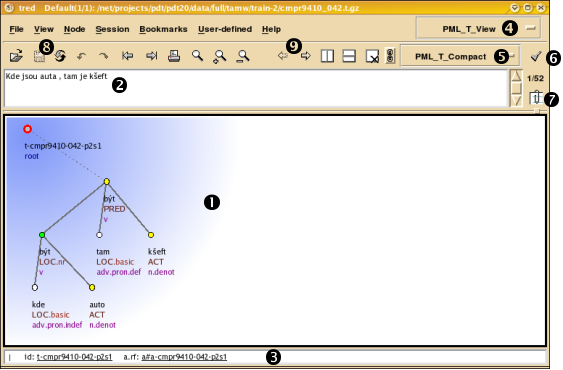Open the Help menu
Viewport: 563px width, 370px height.
click(x=271, y=29)
